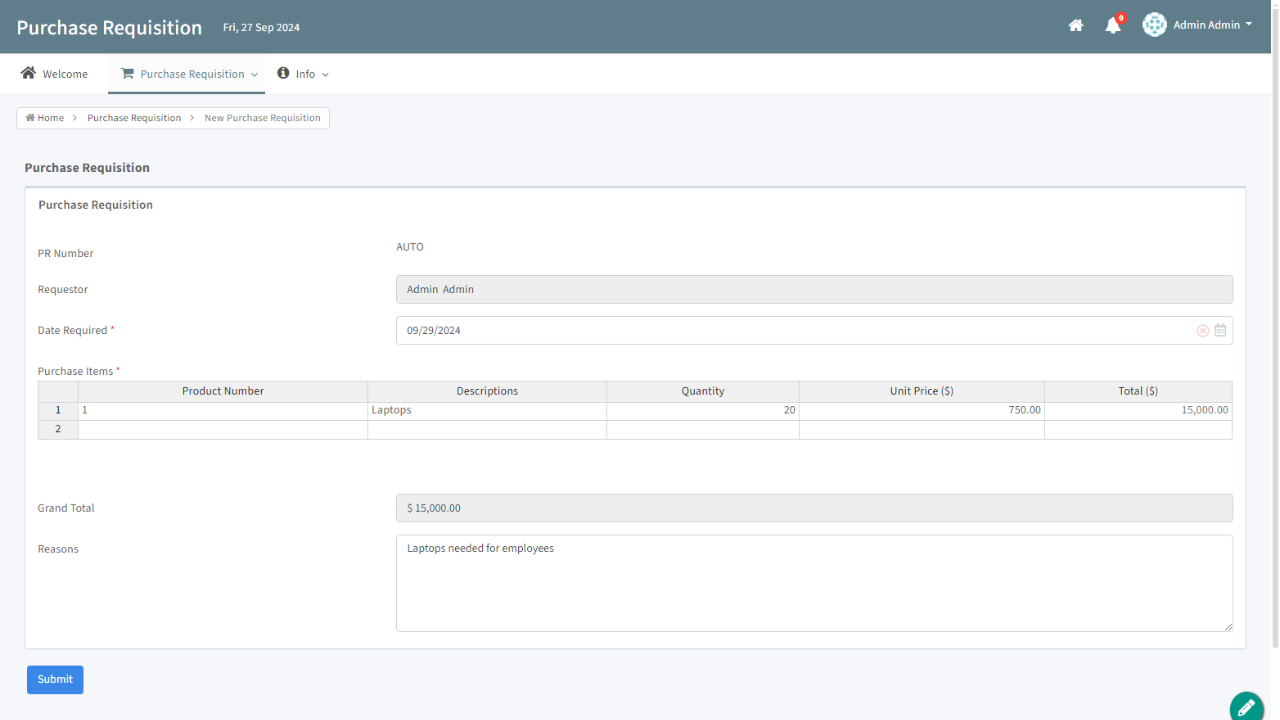Click the home icon in top header
Viewport: 1280px width, 720px height.
[1076, 26]
